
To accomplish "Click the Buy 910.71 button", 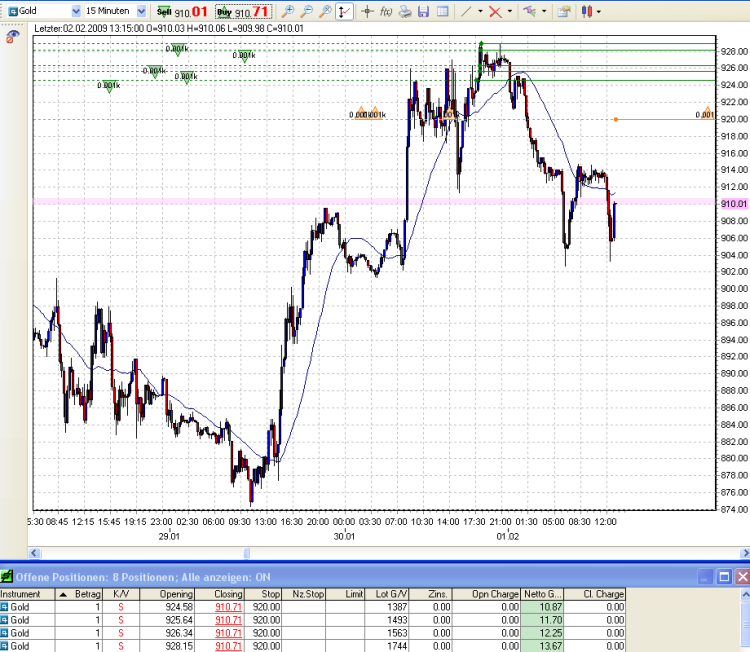I will [243, 11].
